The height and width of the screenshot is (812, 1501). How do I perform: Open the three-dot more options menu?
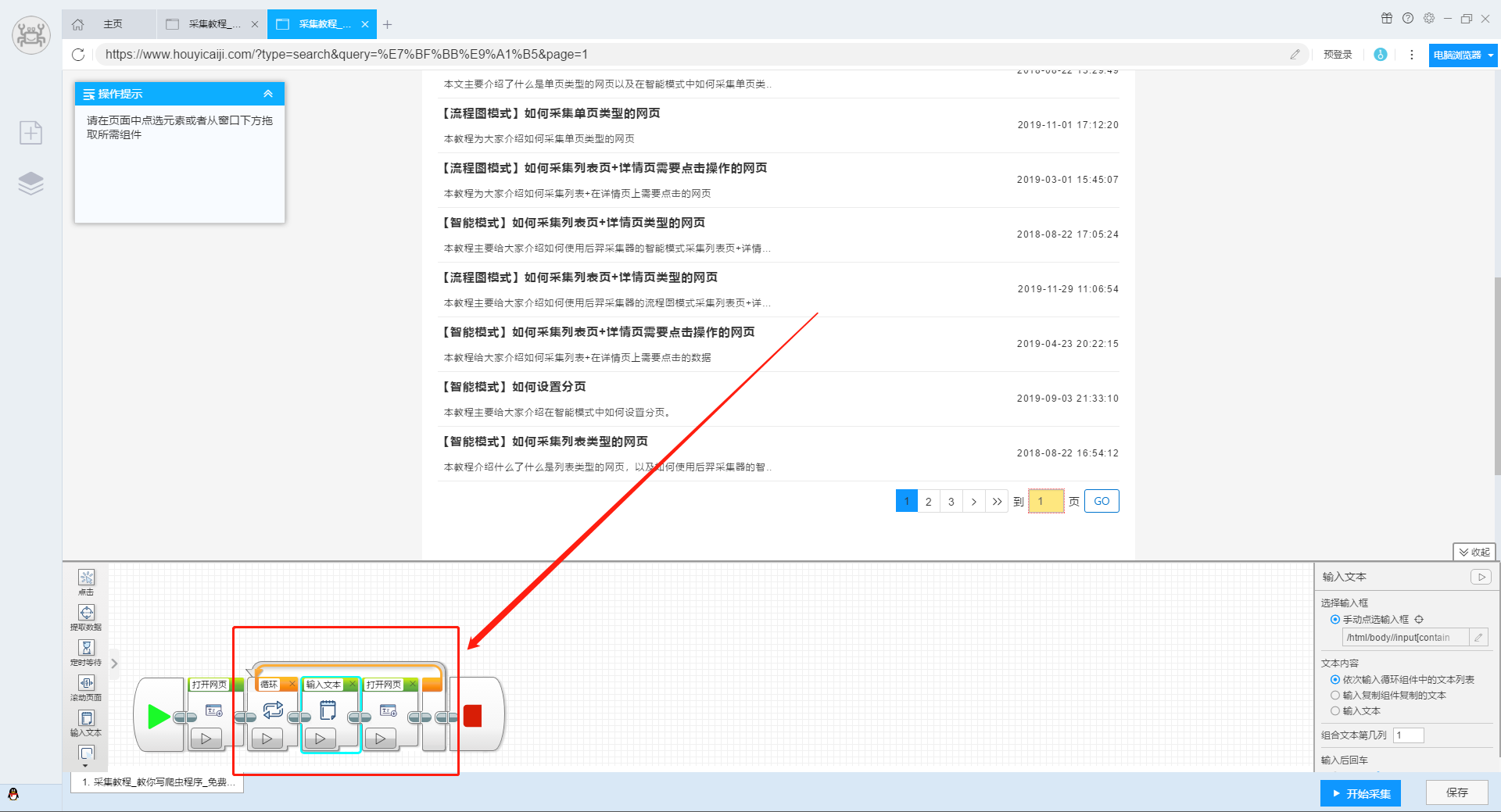coord(1411,55)
